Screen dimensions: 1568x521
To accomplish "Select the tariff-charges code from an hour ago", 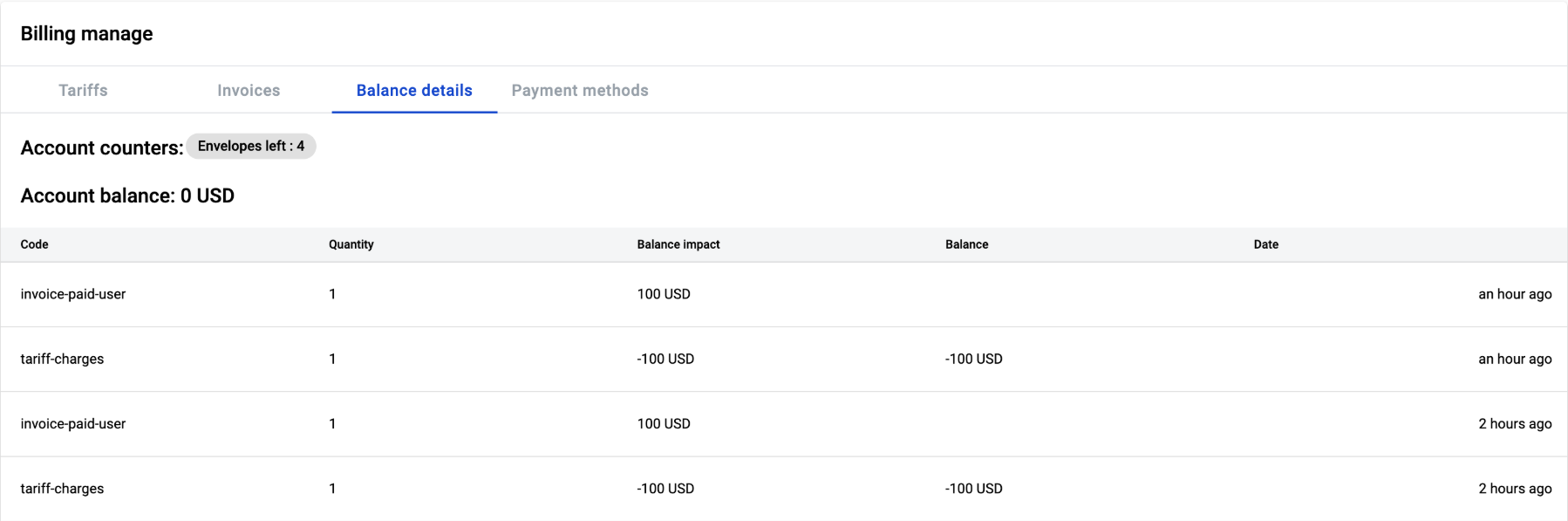I will click(62, 359).
